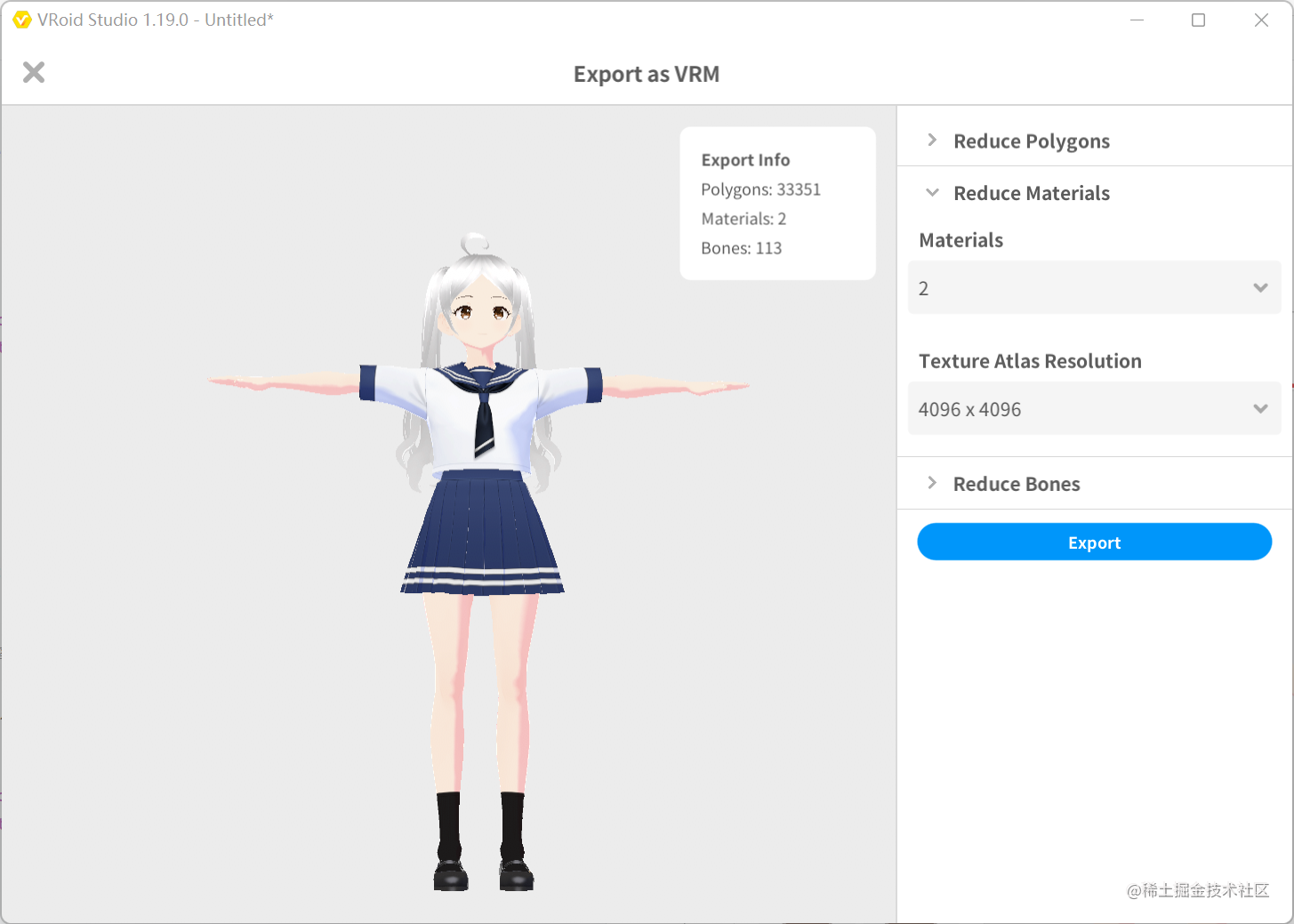Click the Export Info card
The height and width of the screenshot is (924, 1294).
point(776,203)
